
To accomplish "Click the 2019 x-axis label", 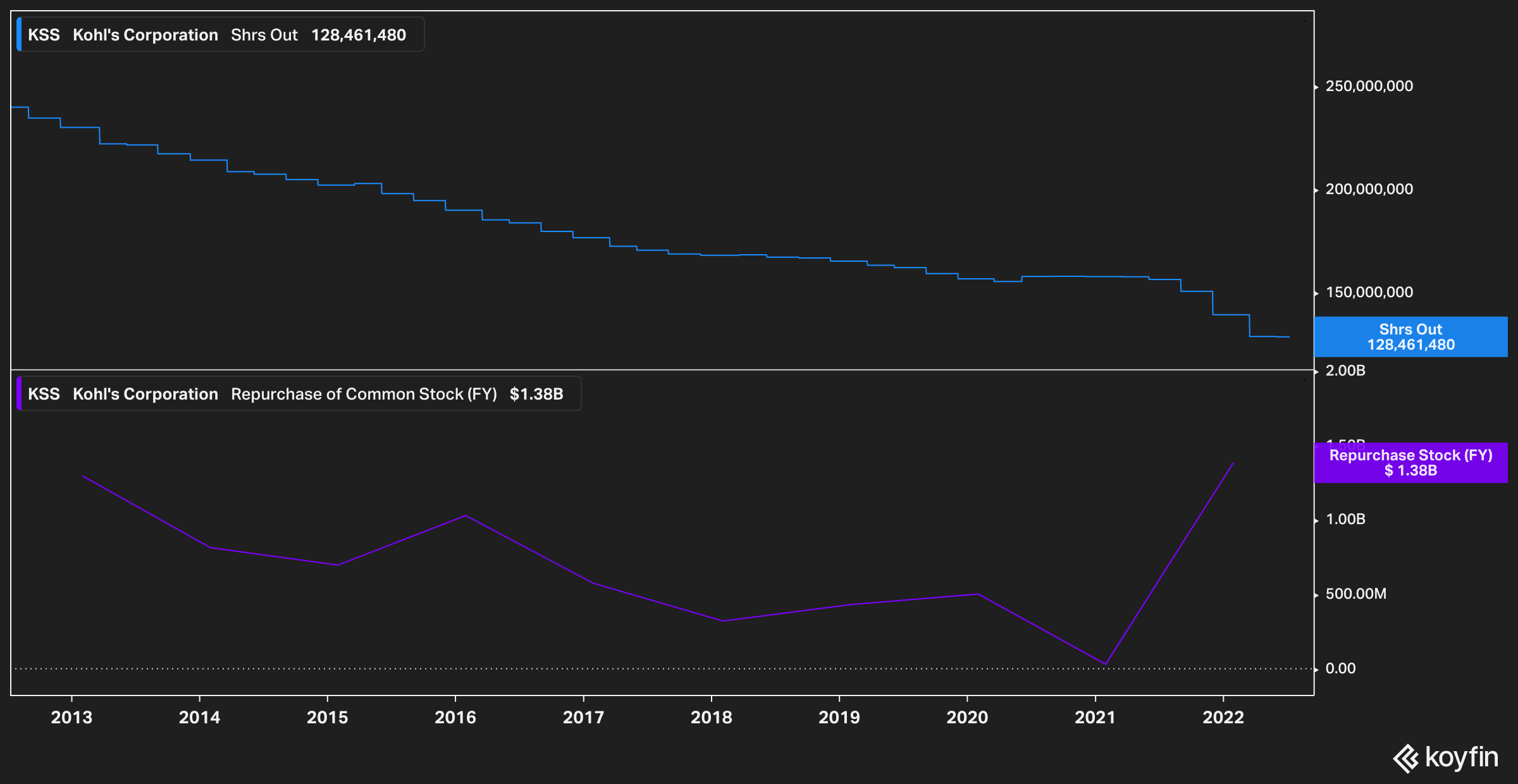I will click(839, 718).
